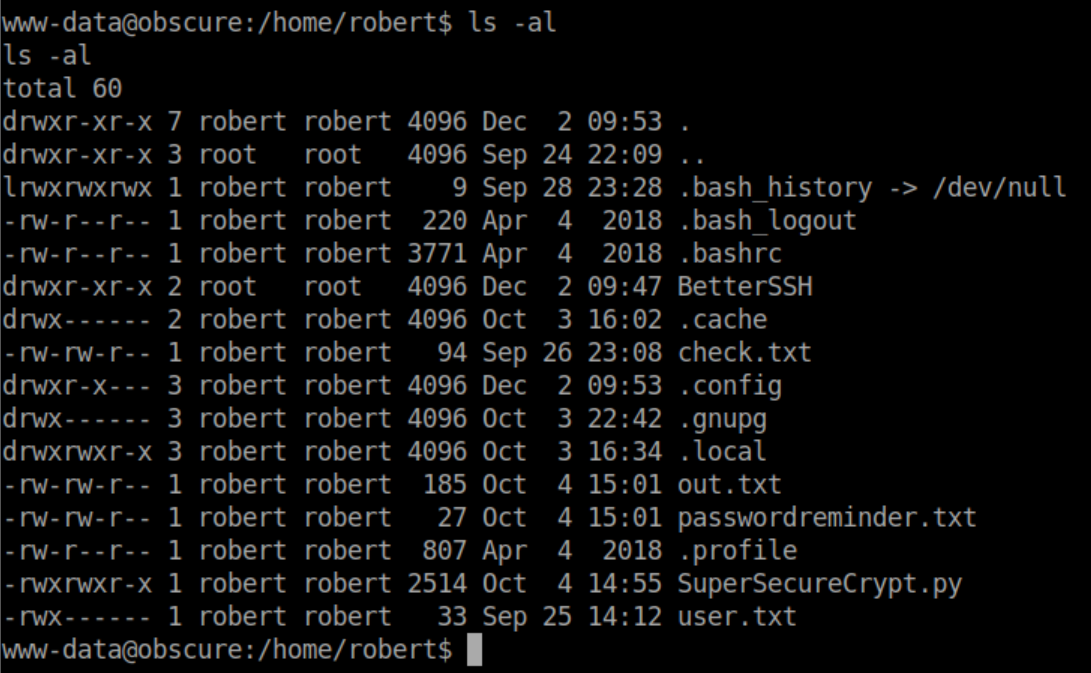Click the lrwxrwxrwx permission string
The height and width of the screenshot is (673, 1091).
click(x=77, y=188)
